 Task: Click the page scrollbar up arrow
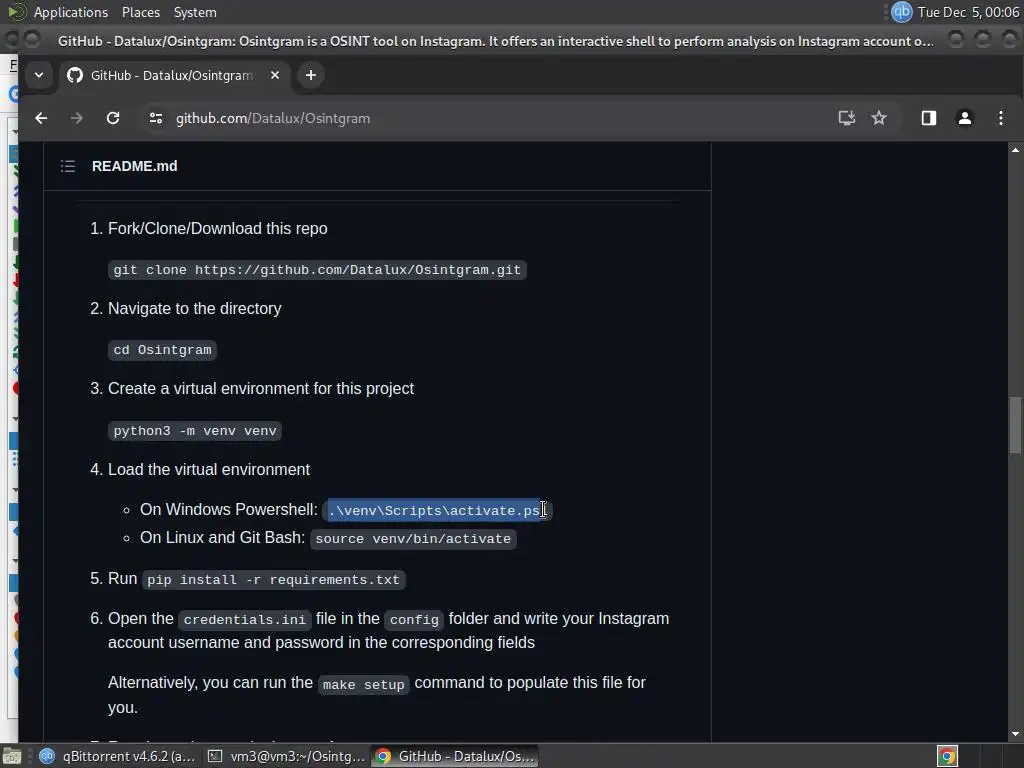[x=1015, y=150]
